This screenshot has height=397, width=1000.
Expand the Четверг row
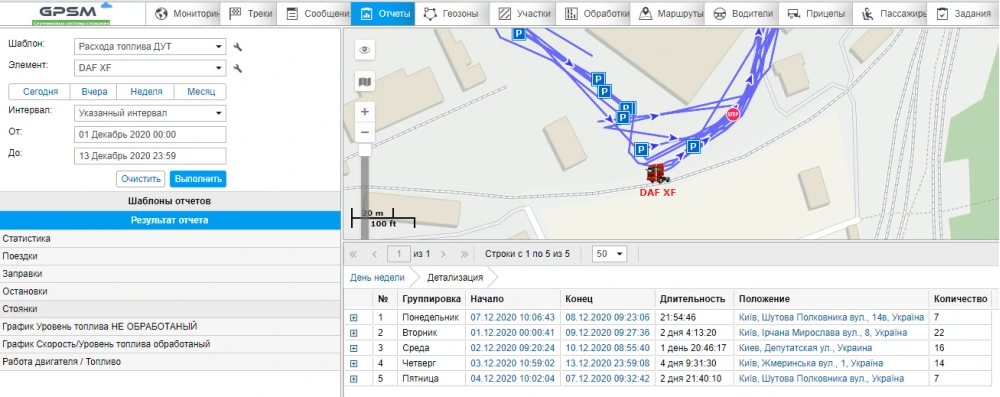point(353,364)
